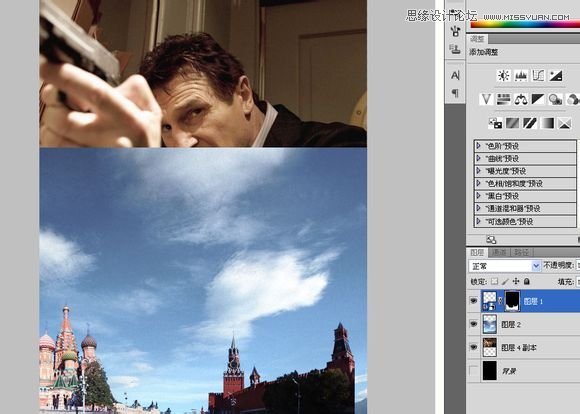Viewport: 580px width, 414px height.
Task: Select layer named 背景
Action: point(509,371)
